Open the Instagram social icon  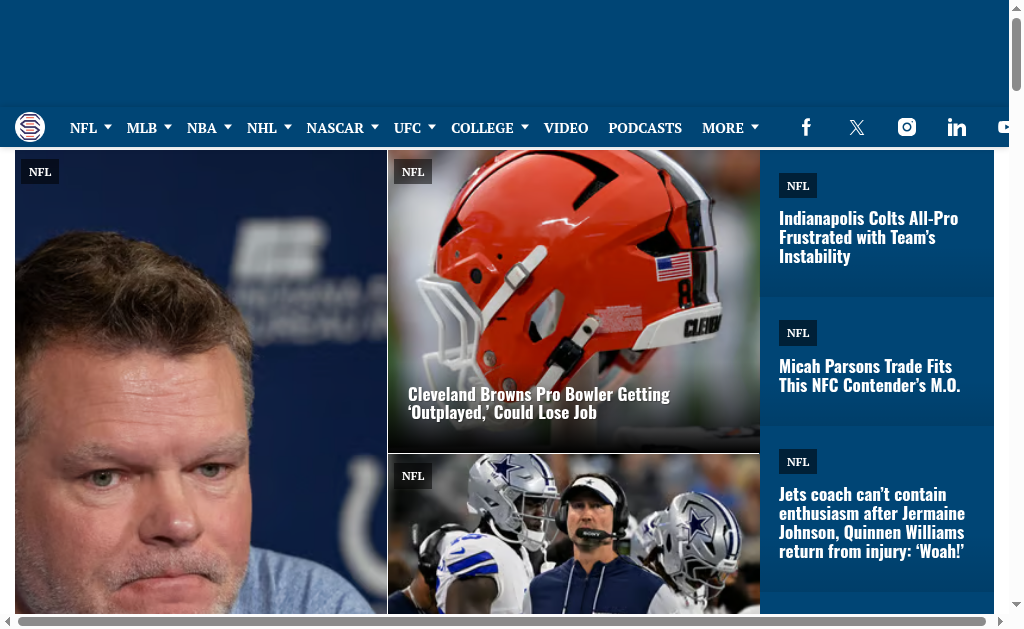point(906,127)
